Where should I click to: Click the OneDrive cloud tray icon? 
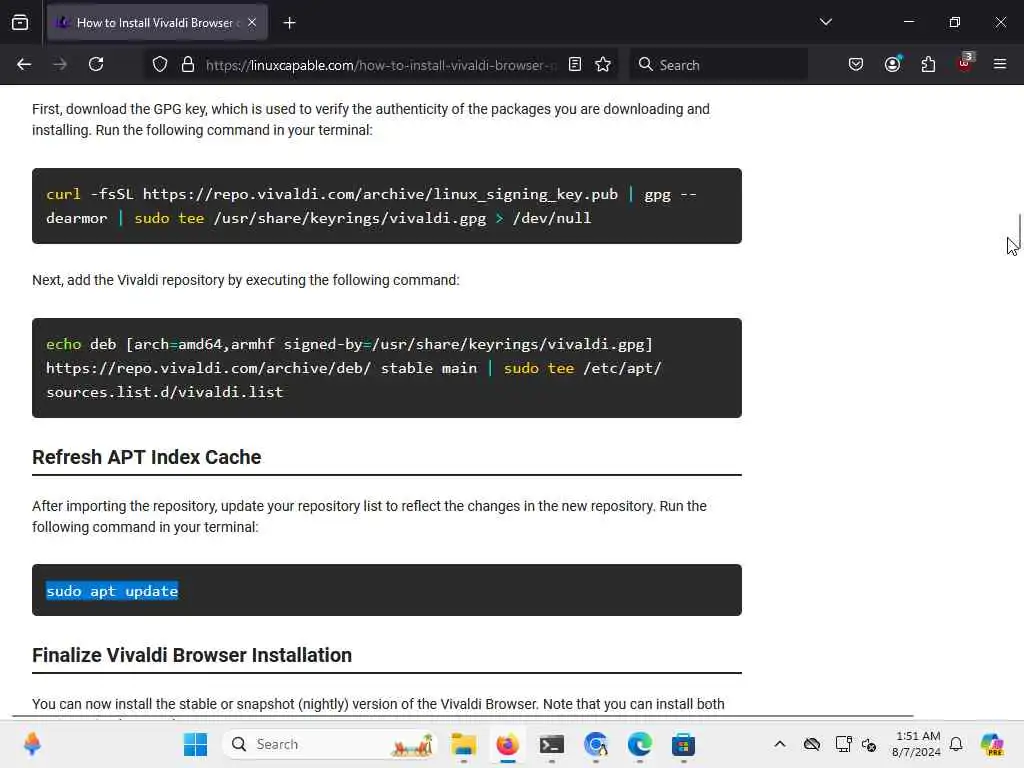point(812,744)
